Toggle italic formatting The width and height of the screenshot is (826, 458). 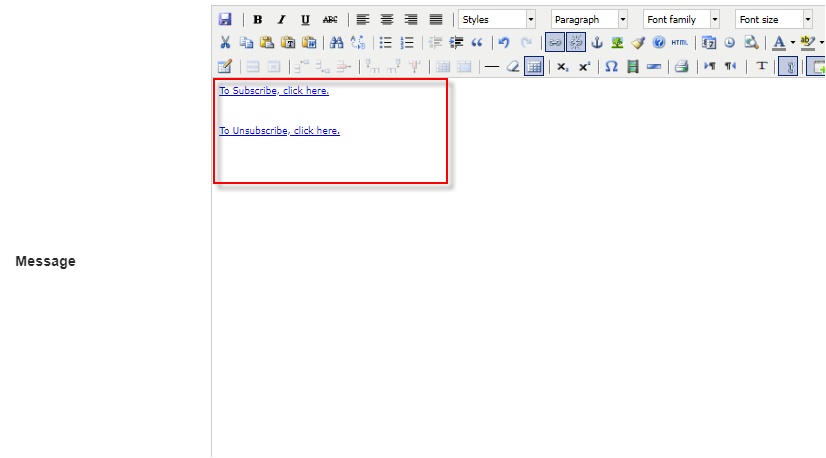pyautogui.click(x=281, y=19)
